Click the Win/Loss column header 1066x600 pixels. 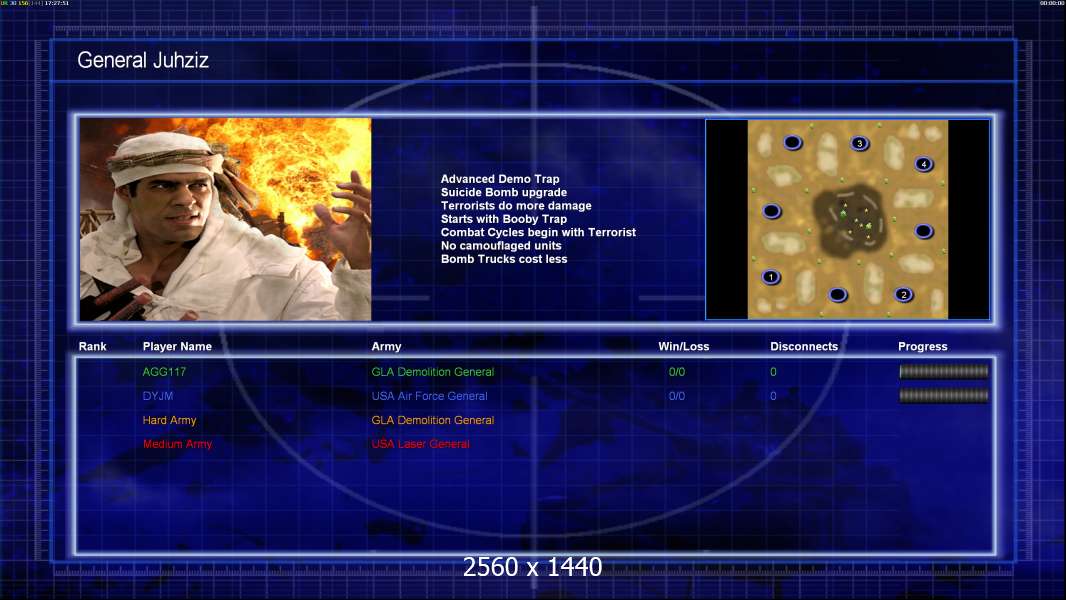(684, 347)
